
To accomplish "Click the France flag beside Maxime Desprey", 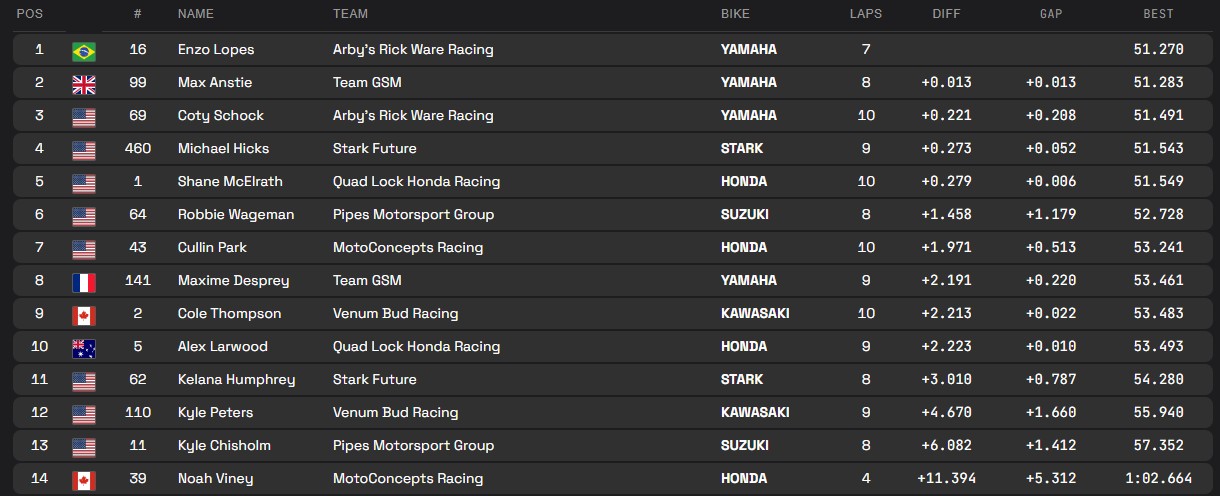I will point(84,281).
